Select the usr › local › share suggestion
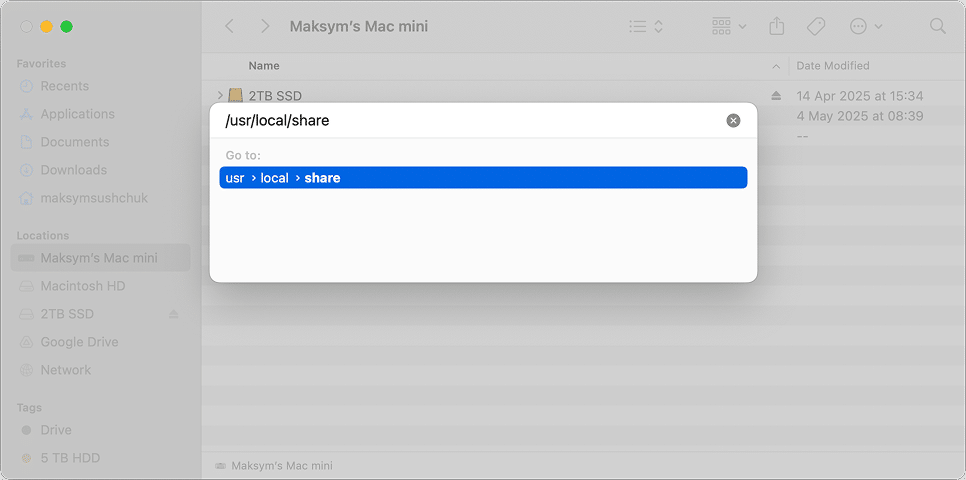966x480 pixels. pos(483,178)
